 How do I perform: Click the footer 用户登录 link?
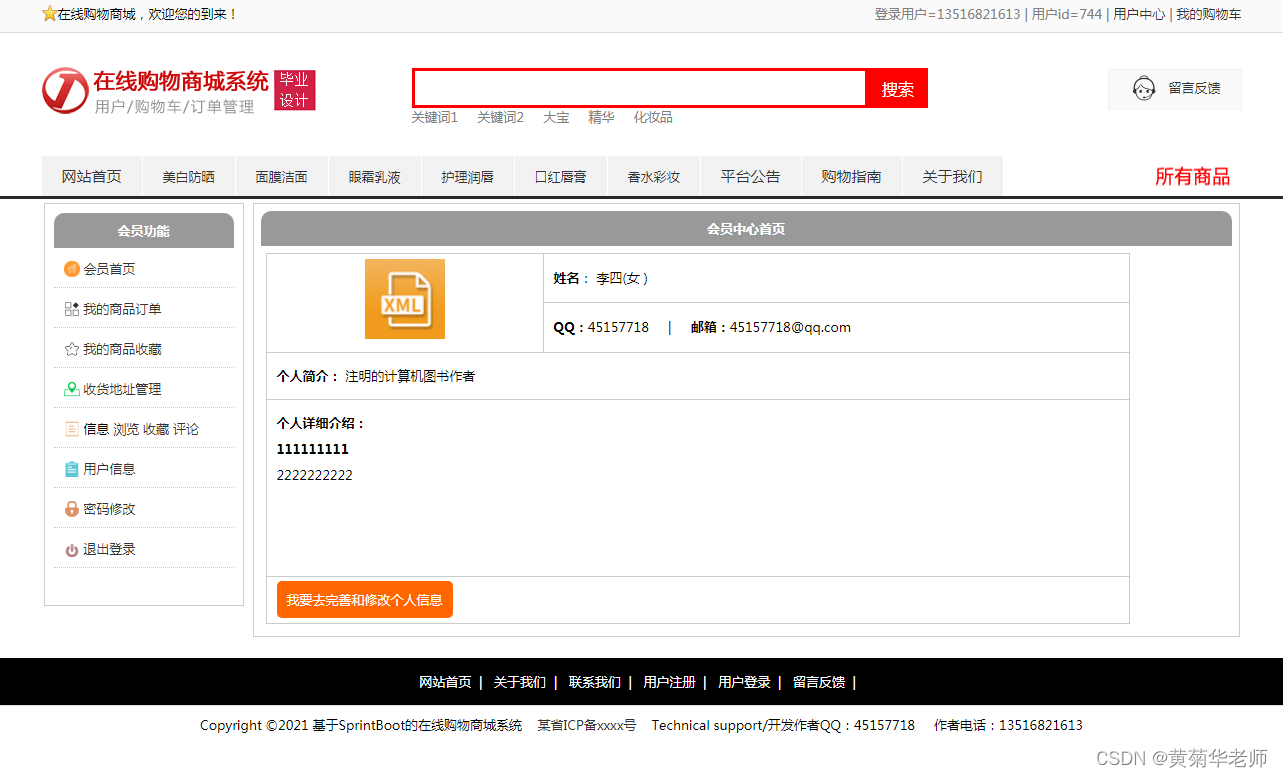pyautogui.click(x=744, y=682)
